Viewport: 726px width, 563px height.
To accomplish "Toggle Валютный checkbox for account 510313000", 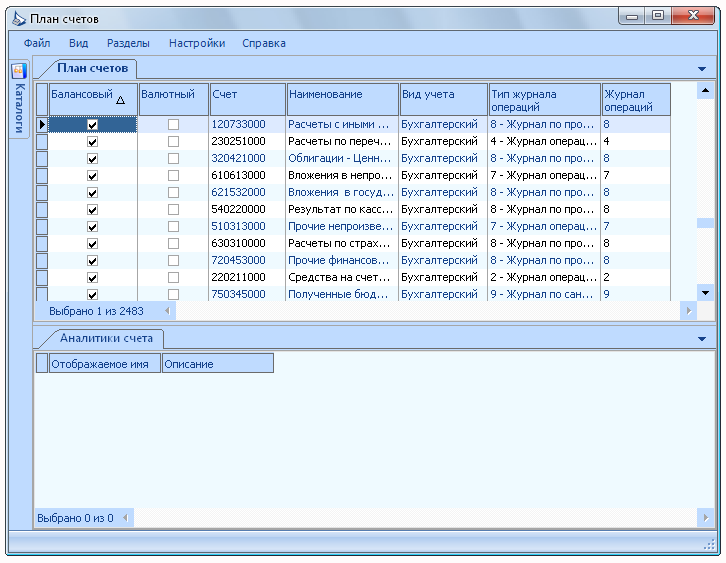I will 173,226.
